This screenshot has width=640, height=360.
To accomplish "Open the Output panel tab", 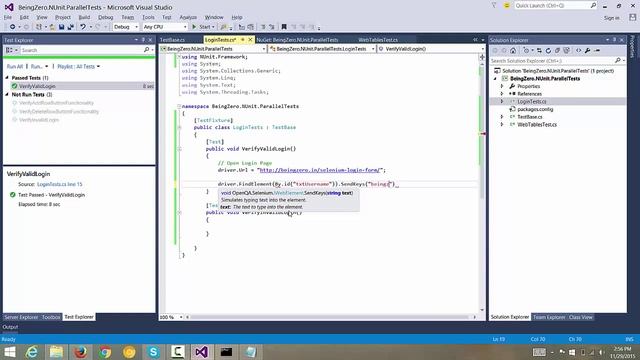I will pyautogui.click(x=10, y=327).
